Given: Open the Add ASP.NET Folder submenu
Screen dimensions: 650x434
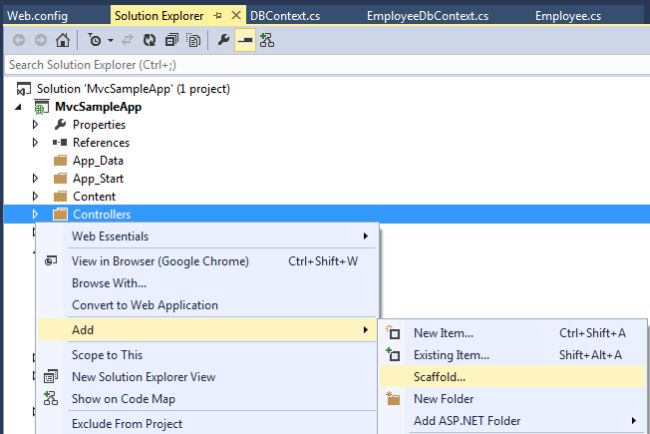Looking at the screenshot, I should tap(512, 421).
